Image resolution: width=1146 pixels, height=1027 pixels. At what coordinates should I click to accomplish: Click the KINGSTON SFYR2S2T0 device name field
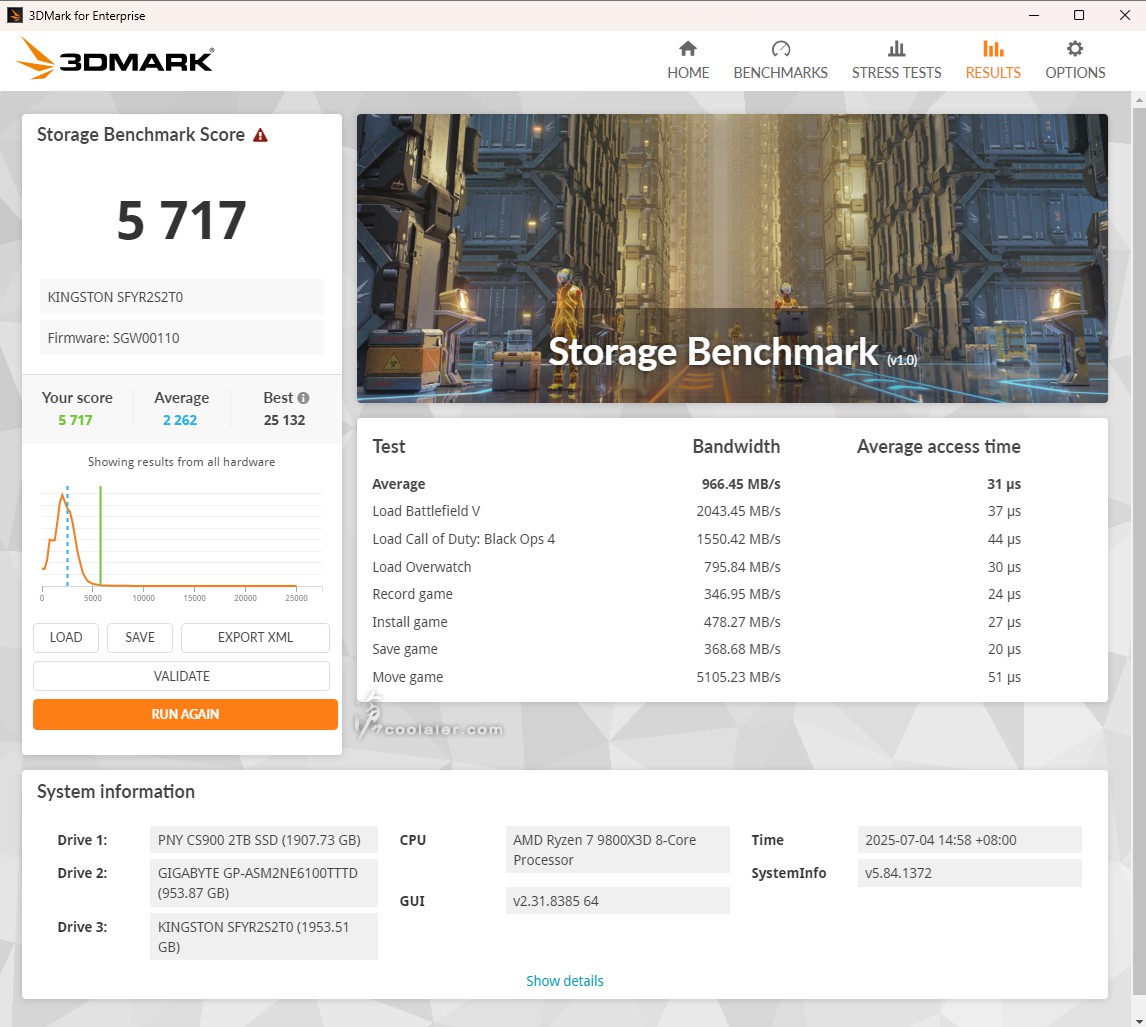(181, 297)
